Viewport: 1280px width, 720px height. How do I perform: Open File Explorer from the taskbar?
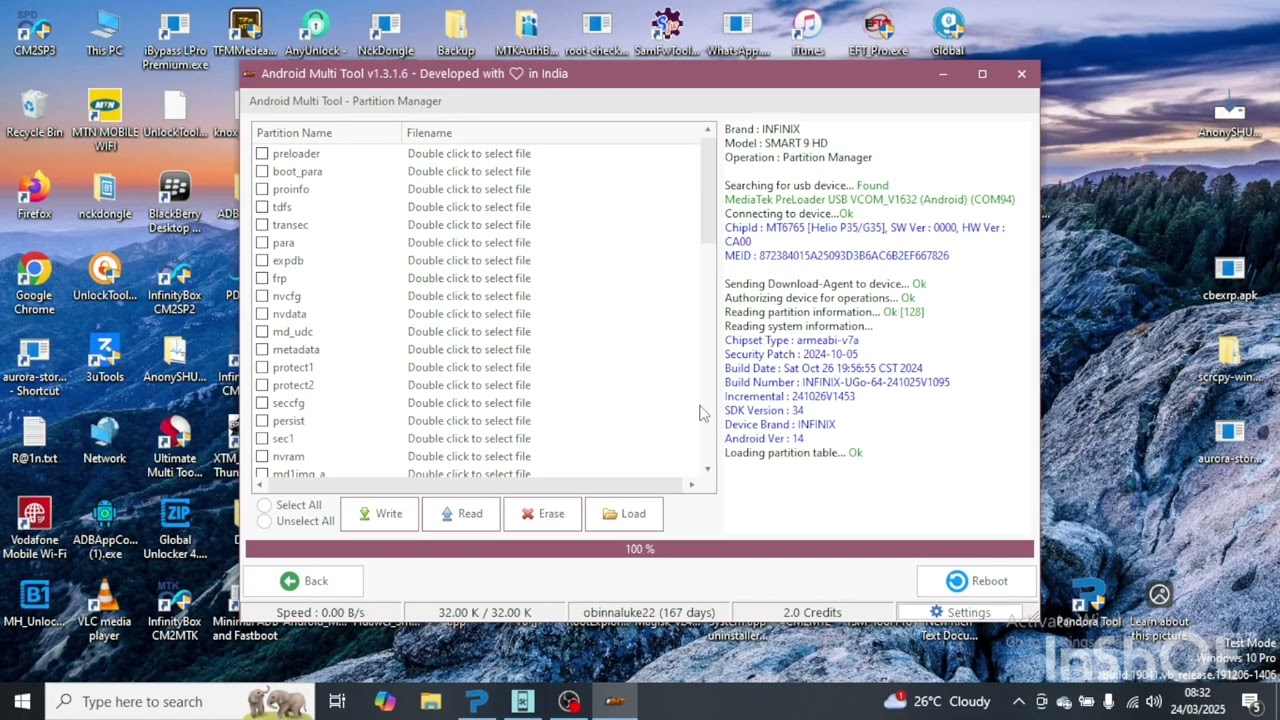pyautogui.click(x=431, y=701)
